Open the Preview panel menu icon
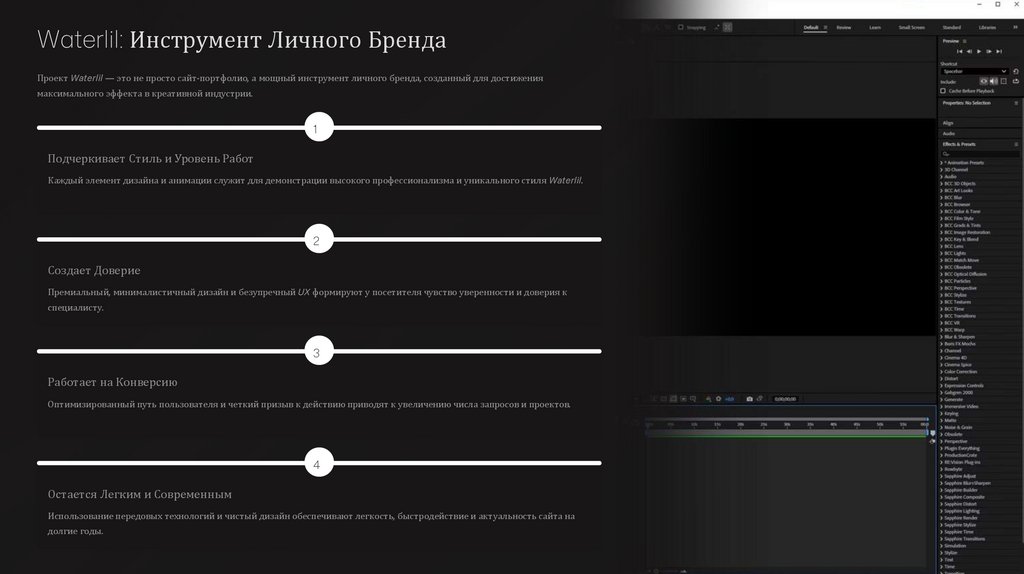This screenshot has width=1024, height=574. (x=965, y=41)
